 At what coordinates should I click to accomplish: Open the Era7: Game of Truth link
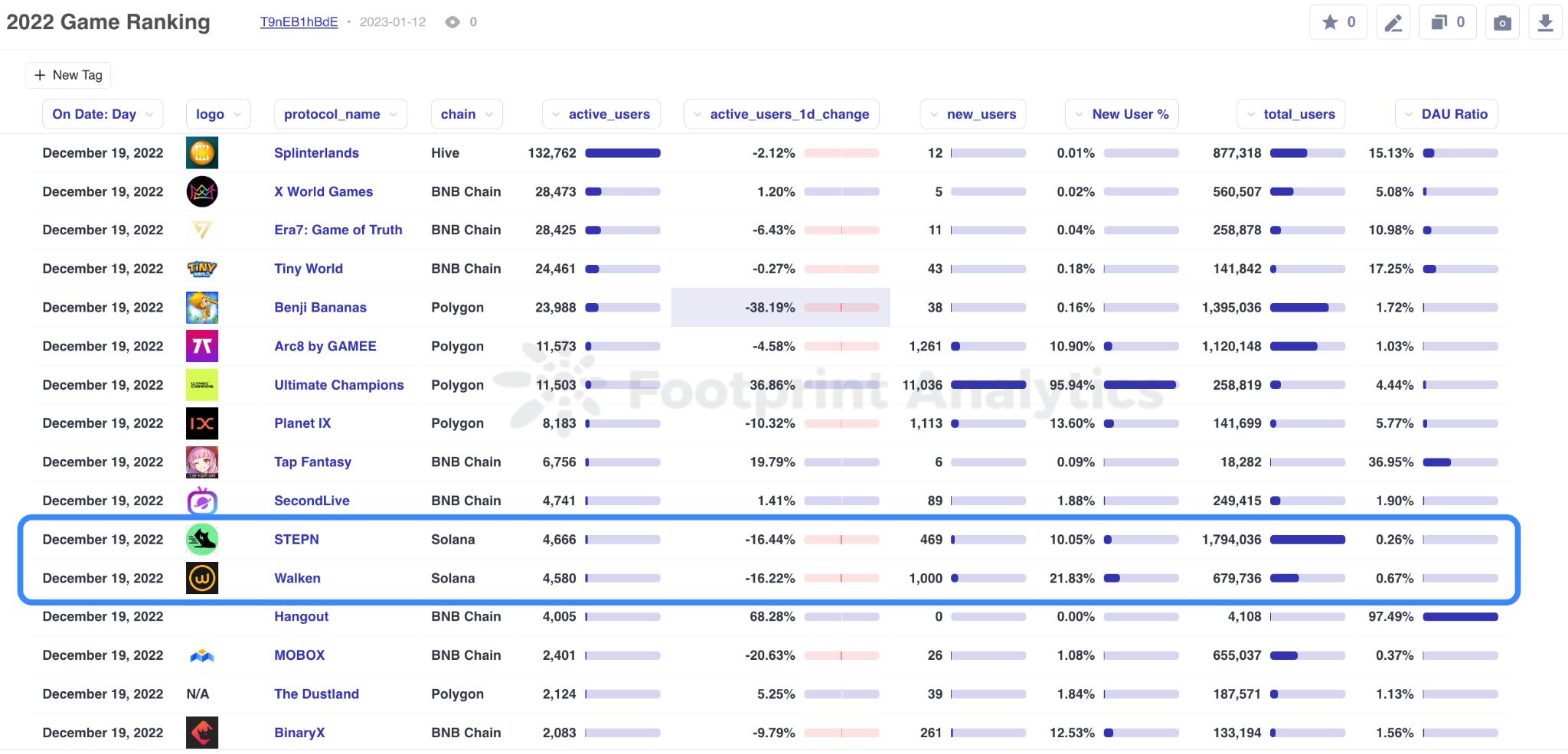coord(338,230)
